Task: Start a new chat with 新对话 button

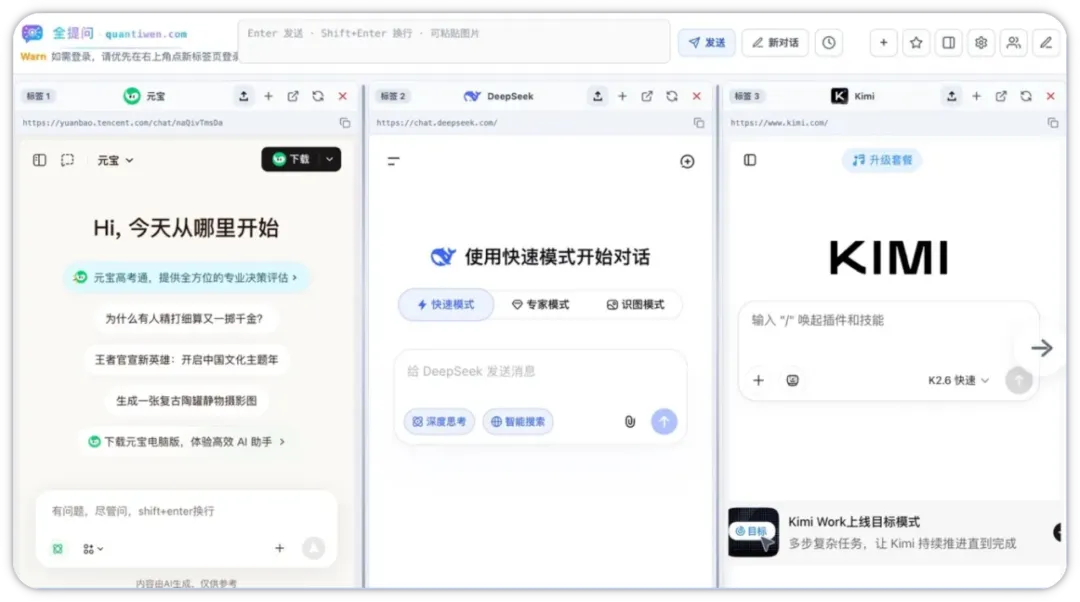Action: click(x=775, y=43)
